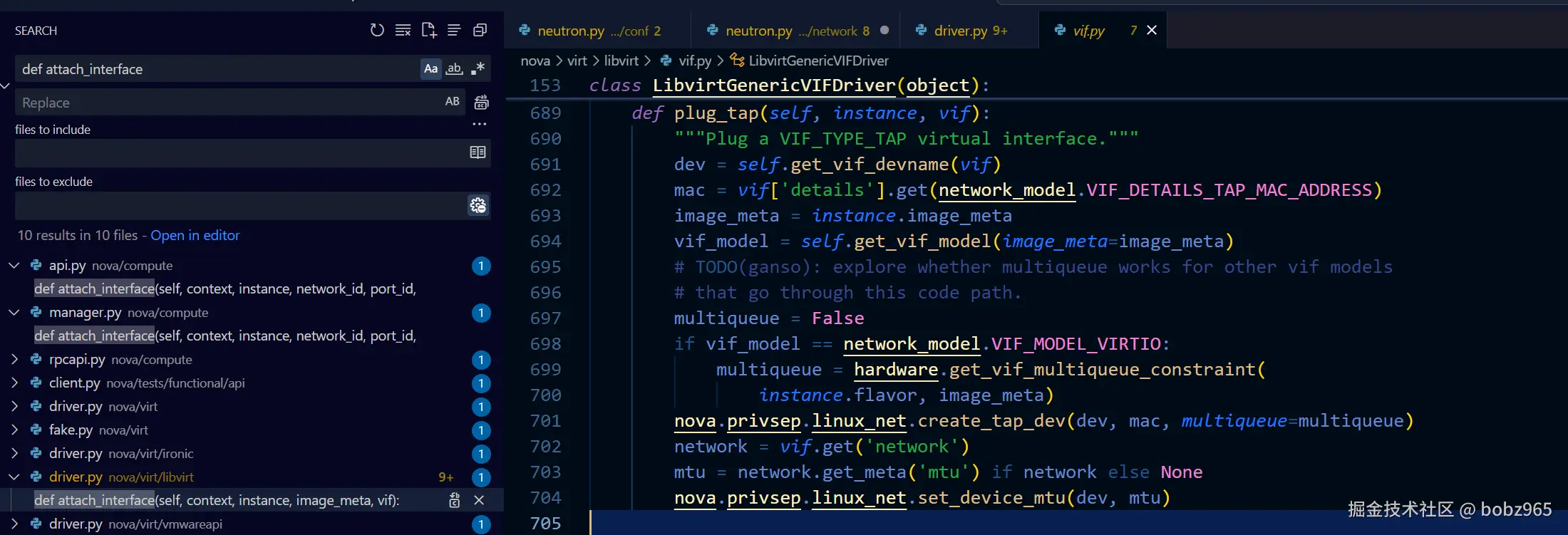Expand driver.py nova/virt/ironic results

[x=14, y=453]
